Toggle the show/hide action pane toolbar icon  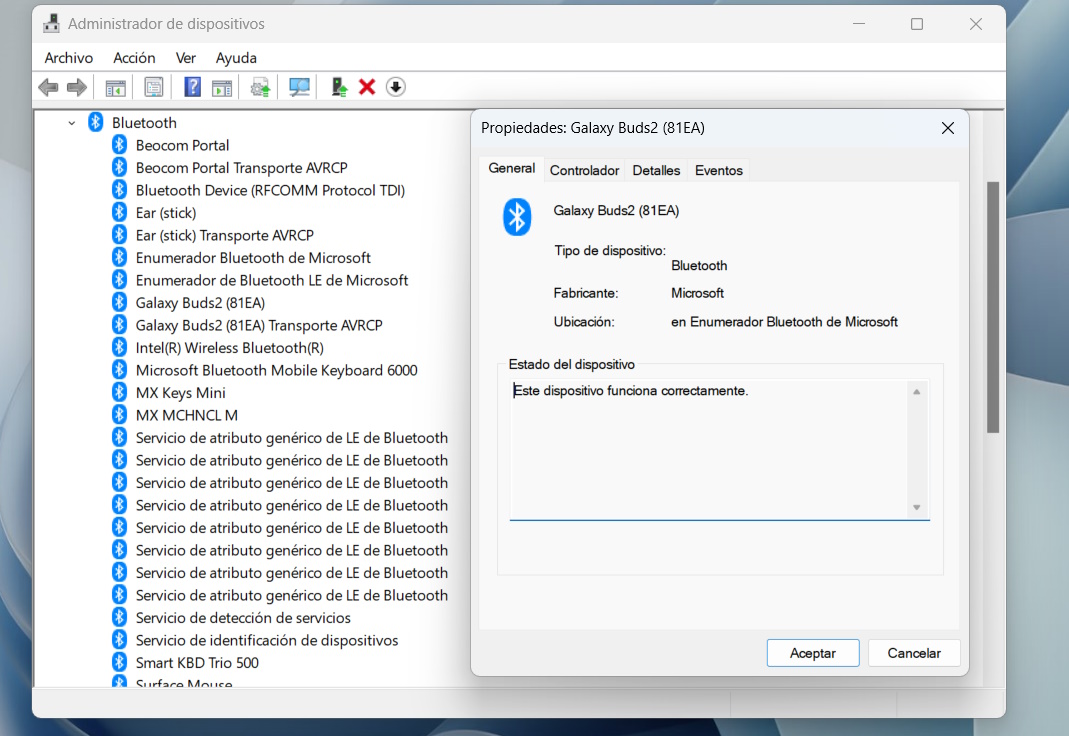(x=222, y=87)
